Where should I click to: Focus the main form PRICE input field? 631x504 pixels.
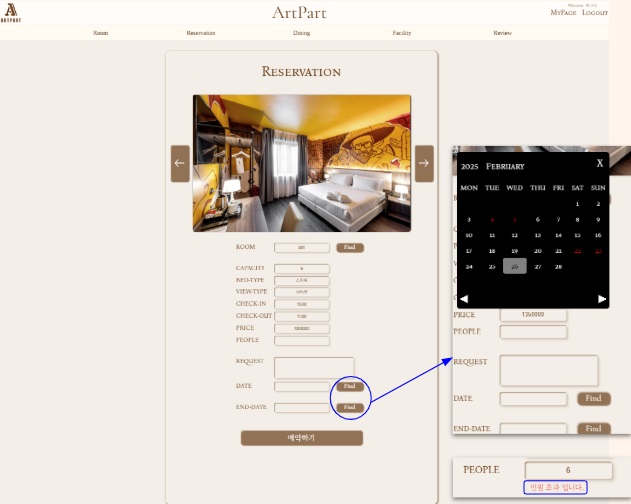tap(302, 328)
